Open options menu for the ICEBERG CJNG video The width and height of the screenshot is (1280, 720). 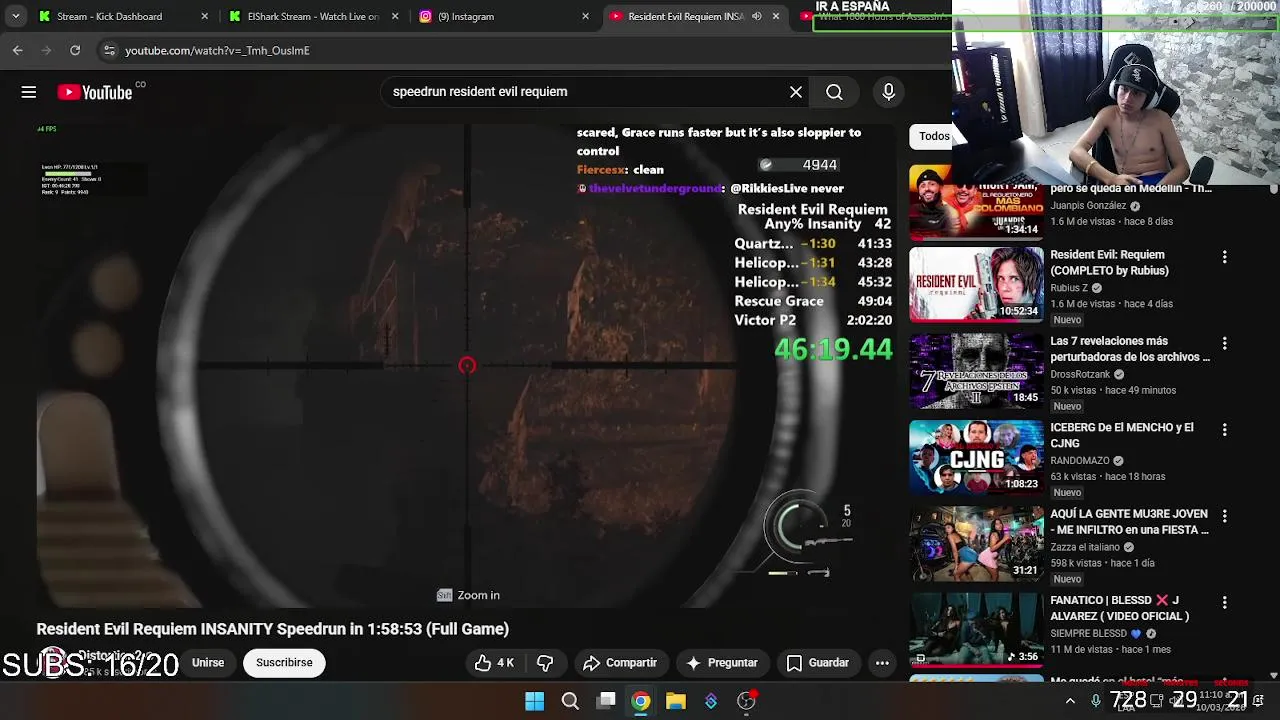(1224, 429)
